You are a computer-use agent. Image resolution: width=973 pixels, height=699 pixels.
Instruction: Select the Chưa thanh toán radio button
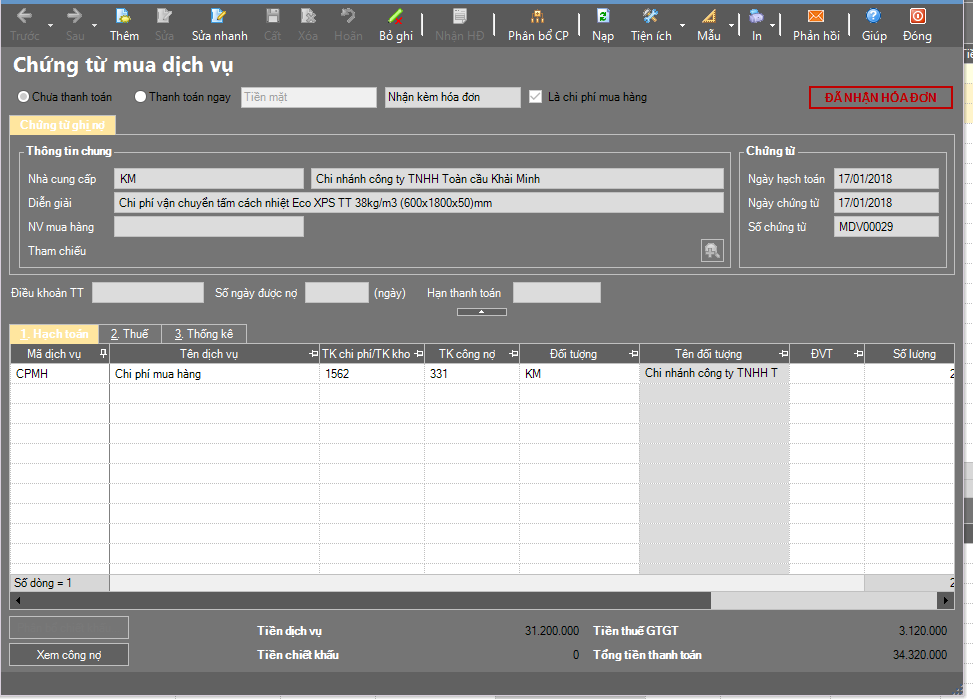(24, 97)
